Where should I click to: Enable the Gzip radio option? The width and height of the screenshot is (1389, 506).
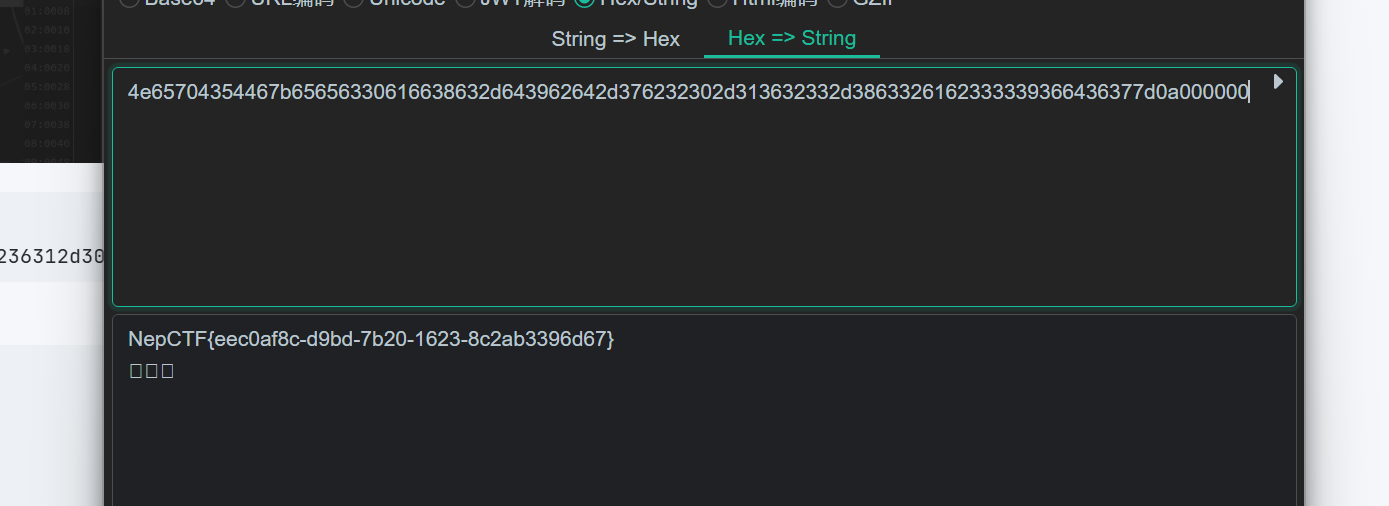(x=838, y=2)
